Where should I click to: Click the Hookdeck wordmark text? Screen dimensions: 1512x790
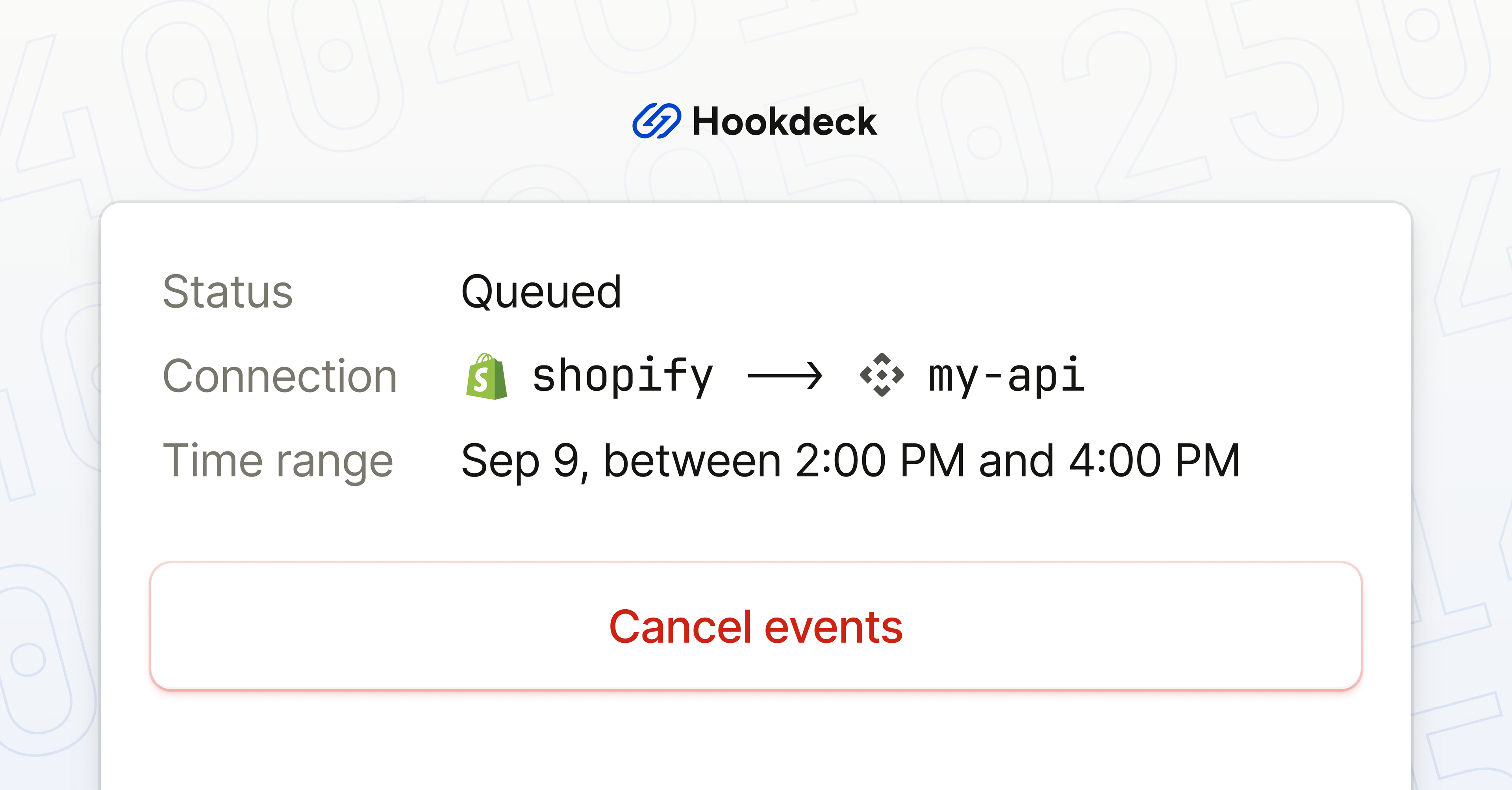(784, 122)
